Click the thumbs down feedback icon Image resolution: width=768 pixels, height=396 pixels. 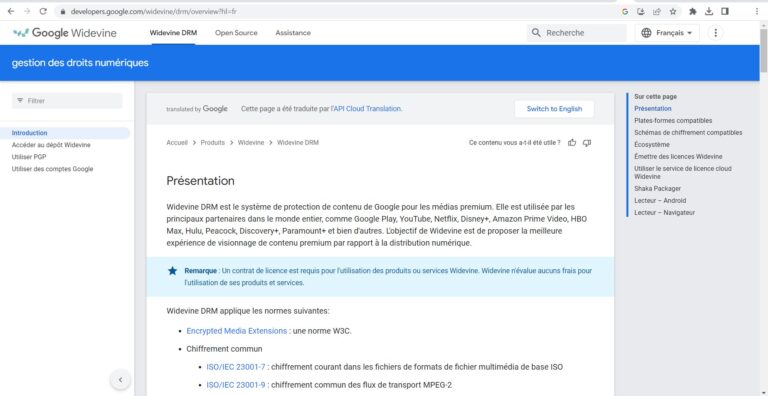point(587,143)
